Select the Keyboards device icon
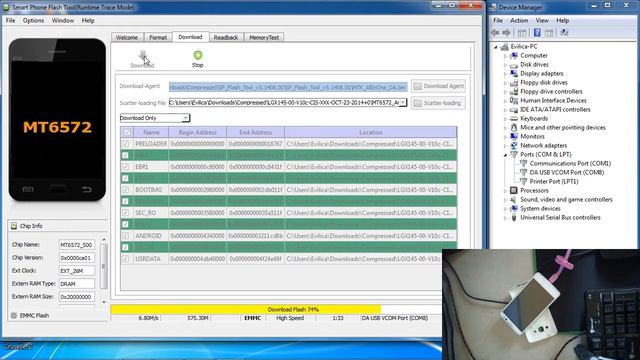640x360 pixels. (514, 118)
